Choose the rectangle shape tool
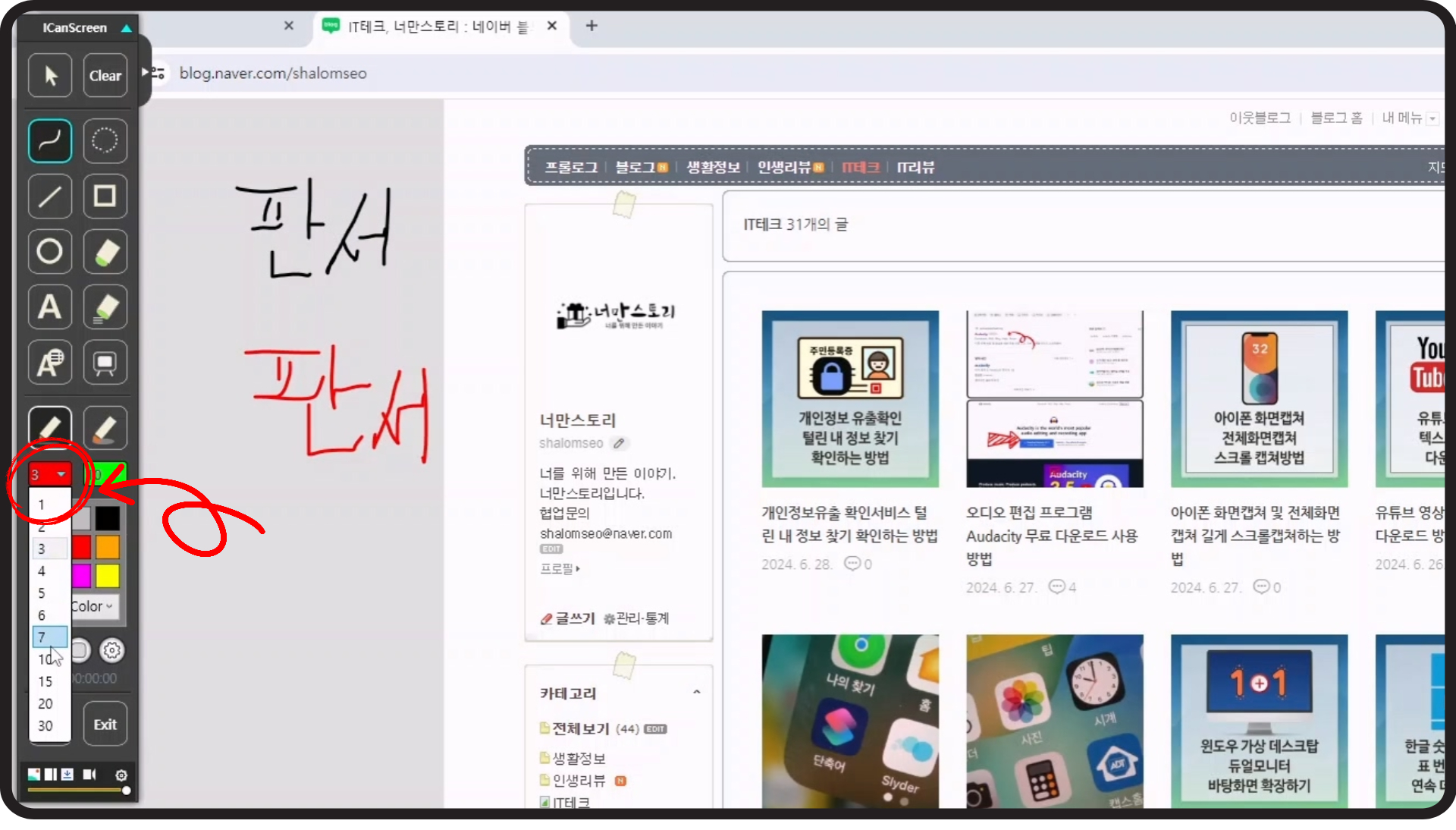This screenshot has height=830, width=1456. [x=105, y=196]
